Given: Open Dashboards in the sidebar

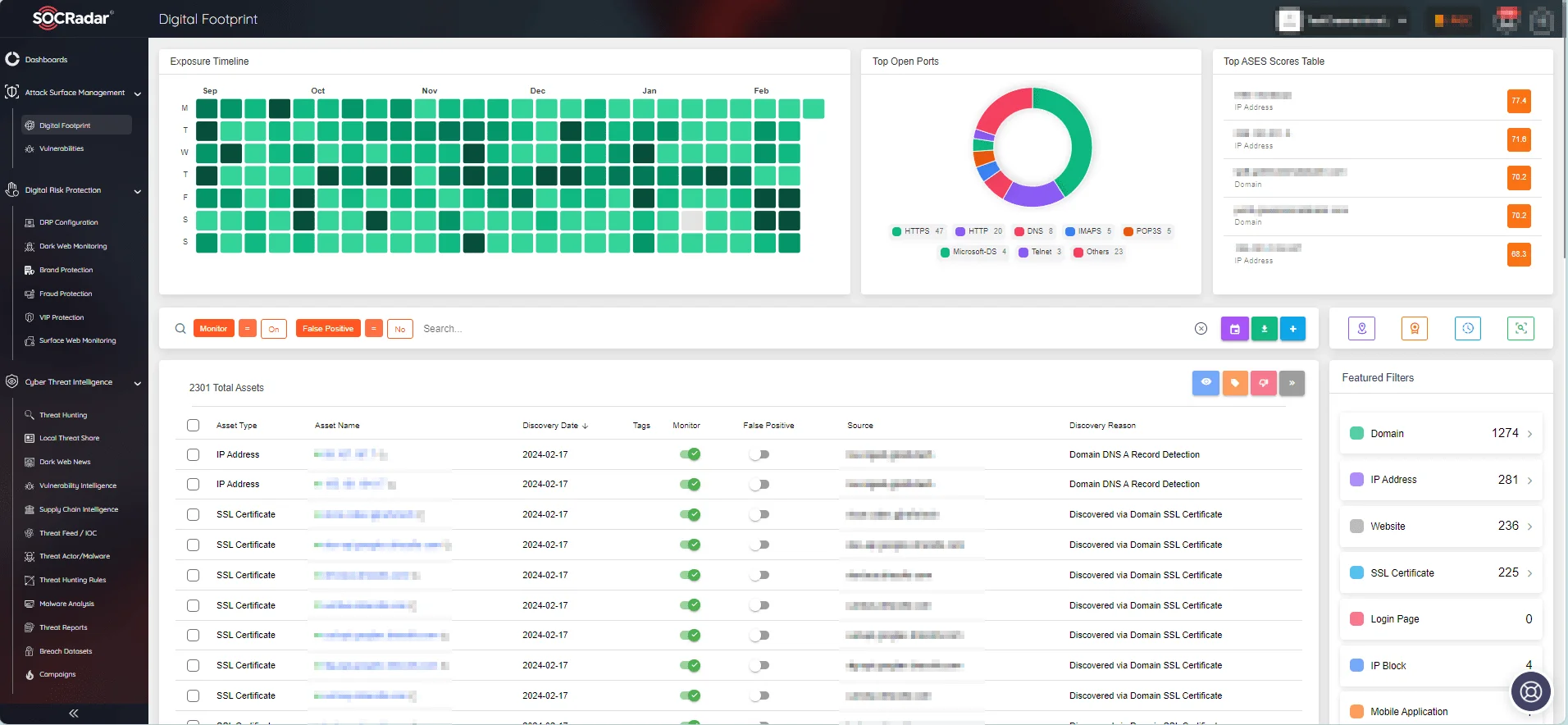Looking at the screenshot, I should point(46,60).
